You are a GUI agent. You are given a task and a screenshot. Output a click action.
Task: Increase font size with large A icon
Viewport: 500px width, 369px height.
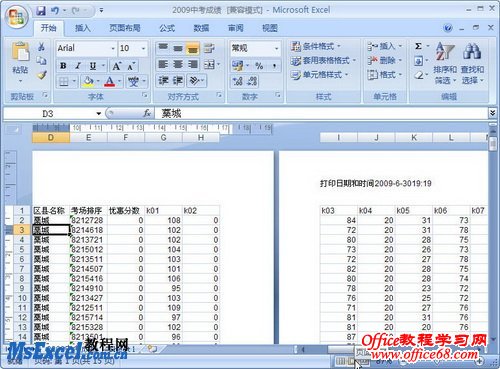[x=116, y=66]
